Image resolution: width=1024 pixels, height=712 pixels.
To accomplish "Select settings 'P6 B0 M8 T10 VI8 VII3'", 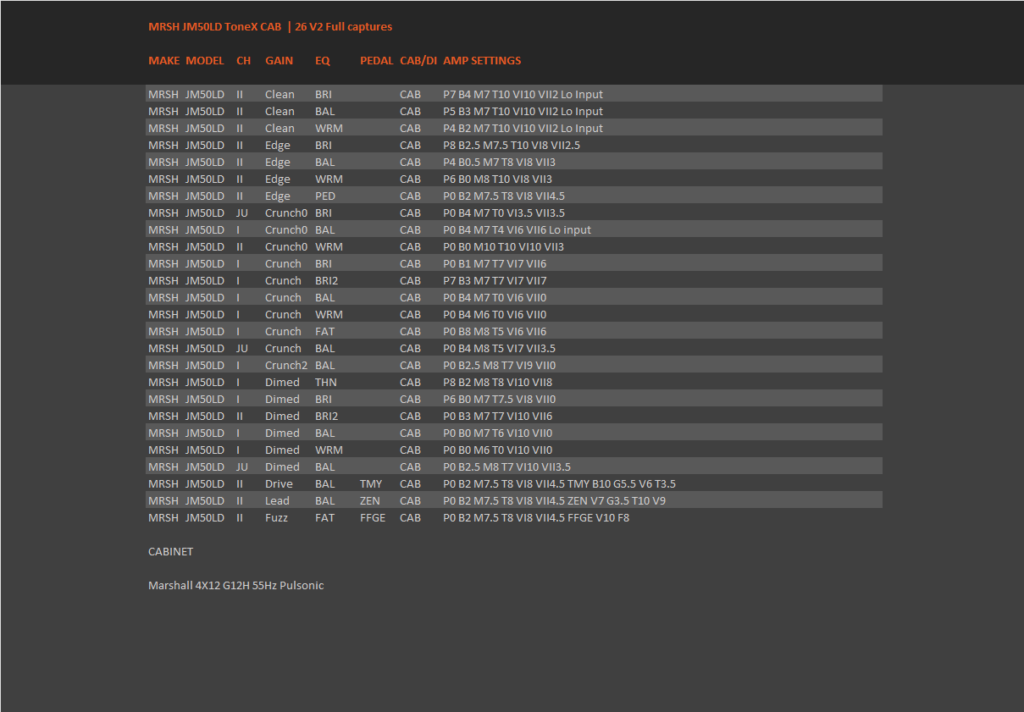I will pyautogui.click(x=497, y=180).
